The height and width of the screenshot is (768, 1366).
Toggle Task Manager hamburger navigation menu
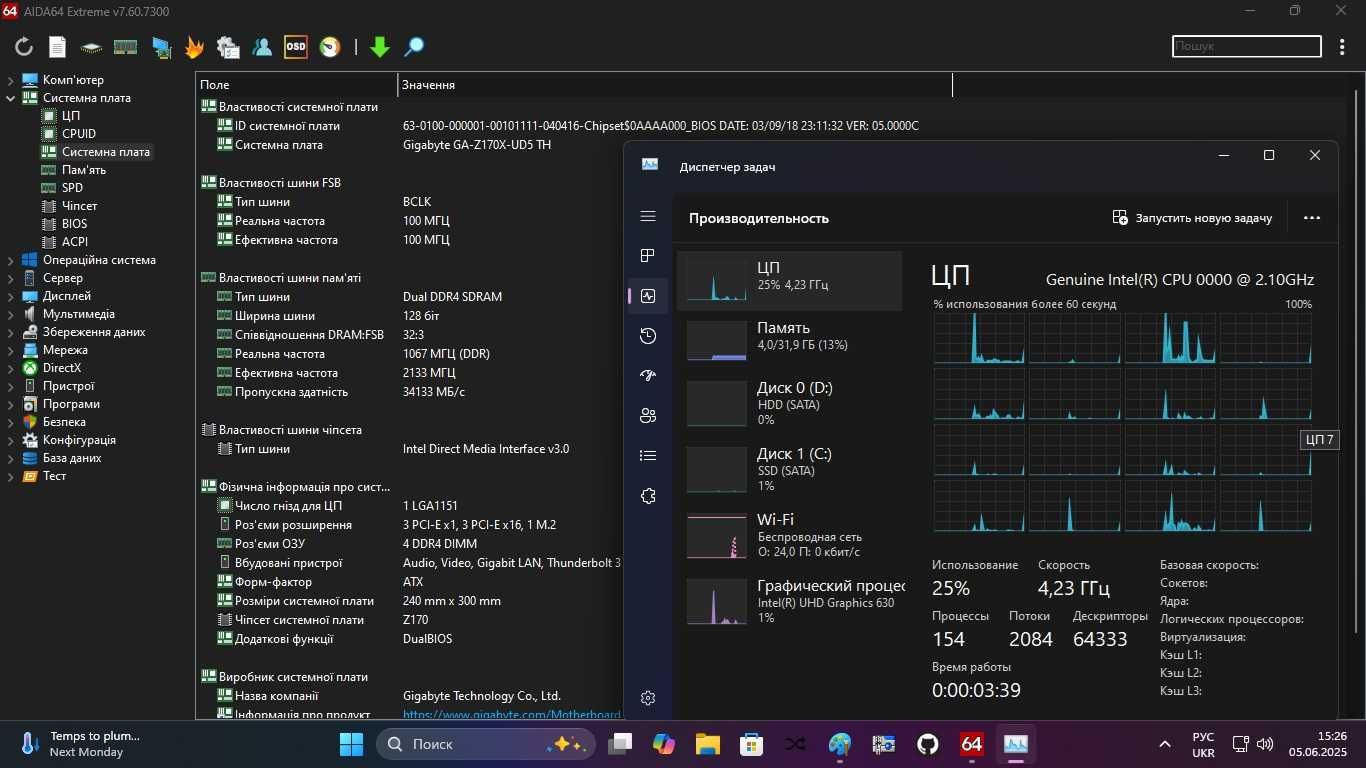pyautogui.click(x=648, y=216)
